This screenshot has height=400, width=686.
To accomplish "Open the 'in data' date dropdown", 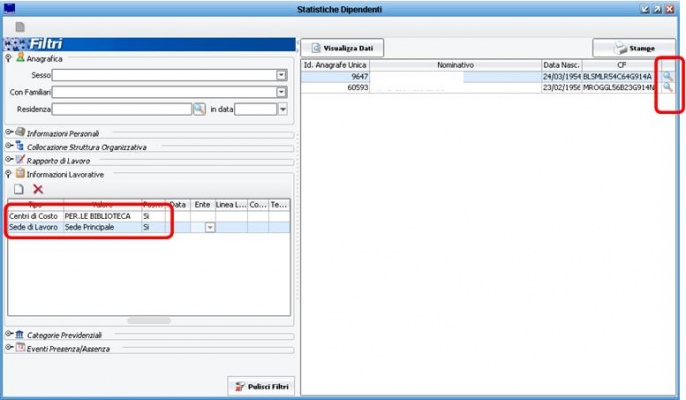I will tap(283, 109).
